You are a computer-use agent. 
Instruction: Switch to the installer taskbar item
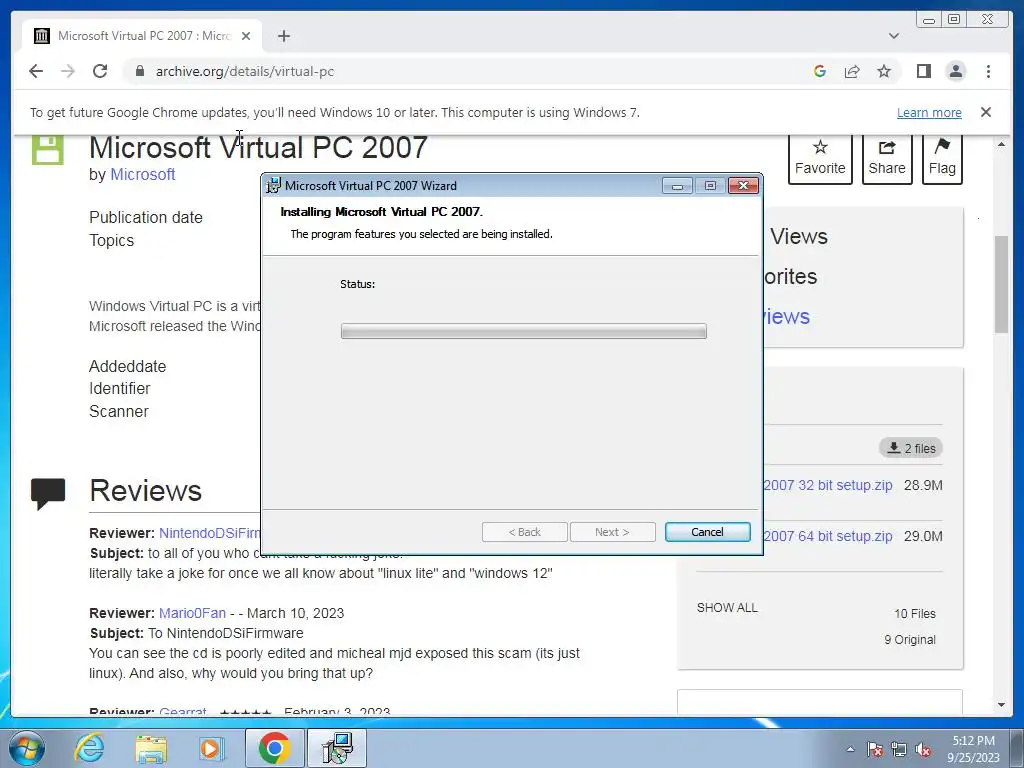[337, 748]
